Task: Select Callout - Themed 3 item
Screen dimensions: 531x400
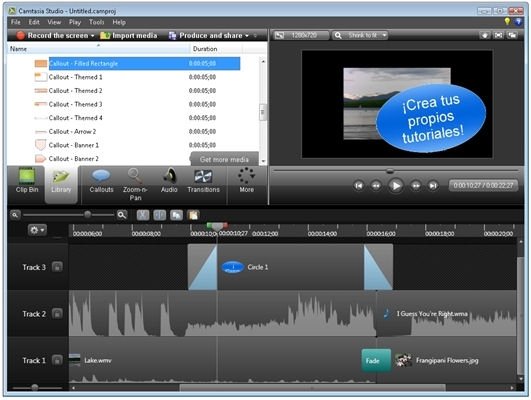Action: [137, 104]
